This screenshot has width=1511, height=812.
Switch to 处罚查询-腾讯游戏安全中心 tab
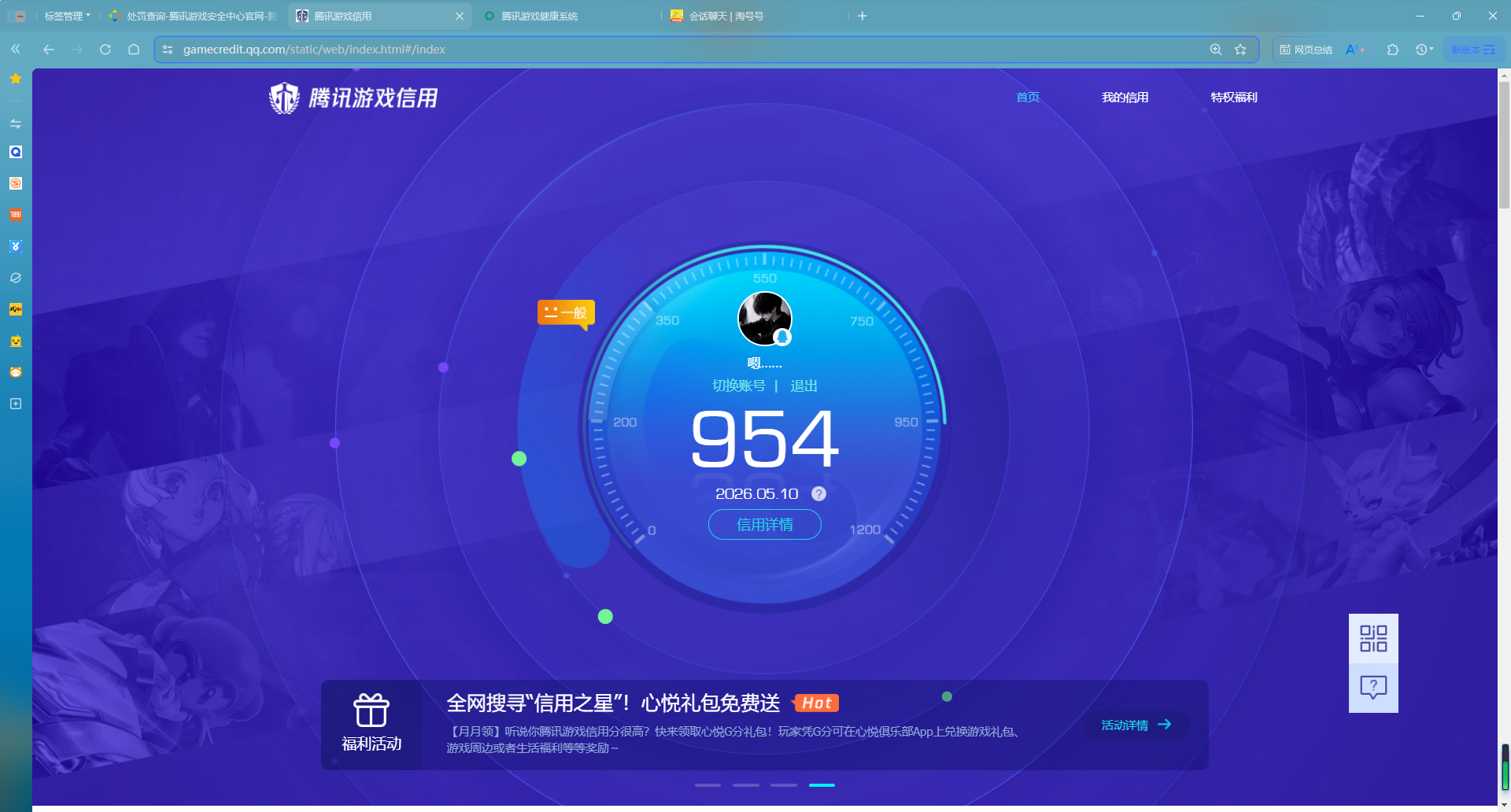[193, 16]
